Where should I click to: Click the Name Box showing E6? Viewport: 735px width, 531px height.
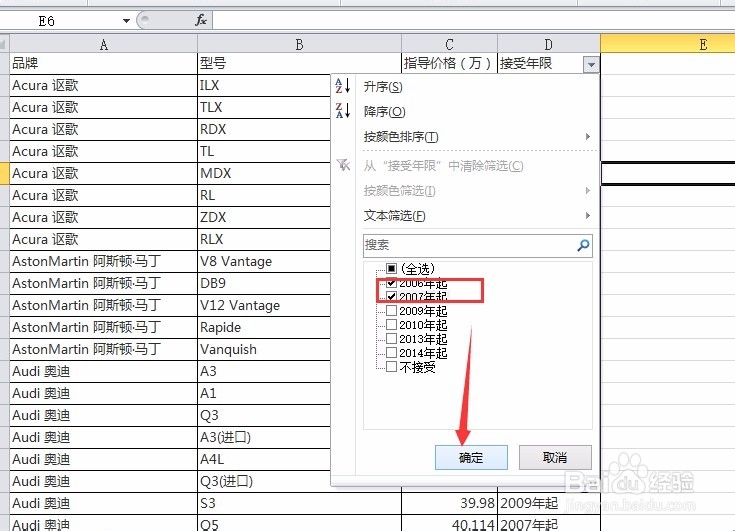click(x=61, y=21)
